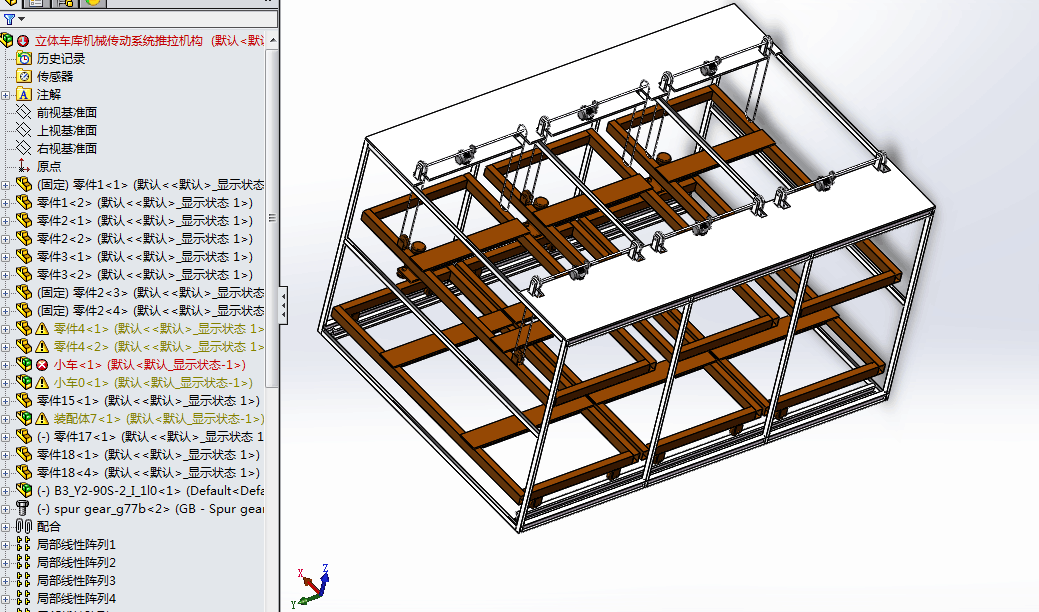Select root assembly name 立体车库机械传动系统推拉机构
The image size is (1039, 612).
click(119, 41)
